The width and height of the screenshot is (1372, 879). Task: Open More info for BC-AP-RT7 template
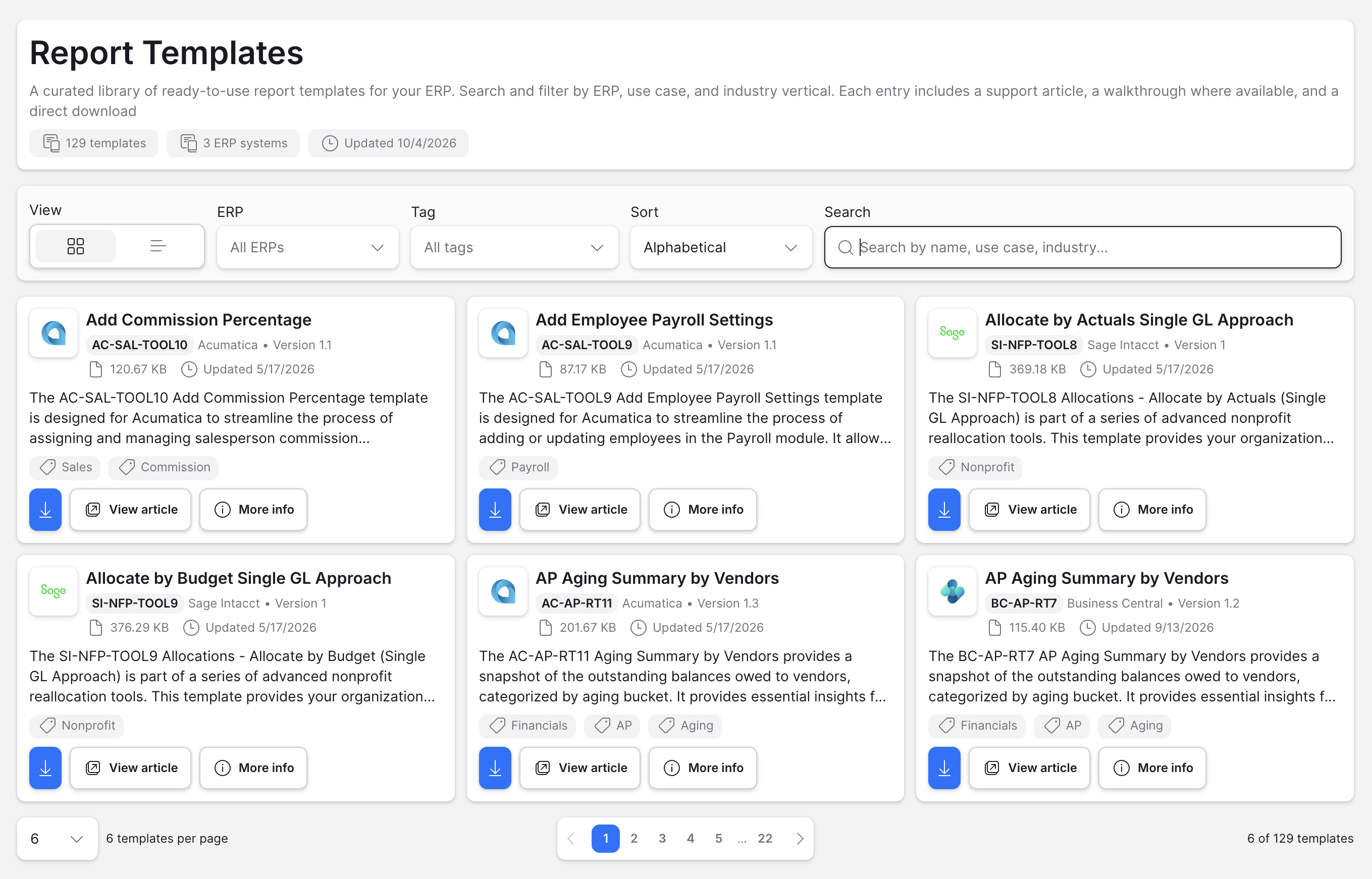[1151, 767]
